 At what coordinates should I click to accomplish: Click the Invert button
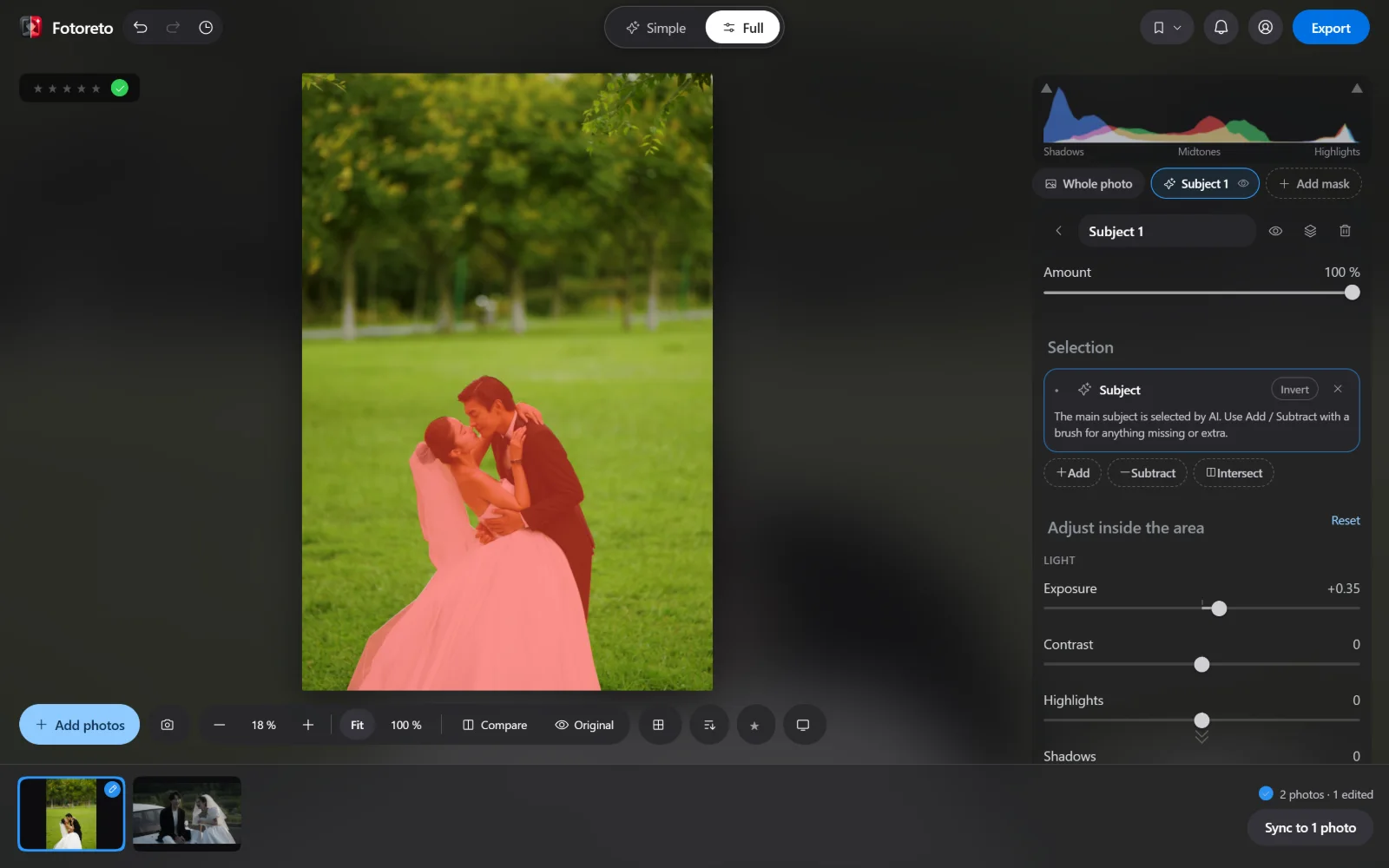[x=1294, y=389]
